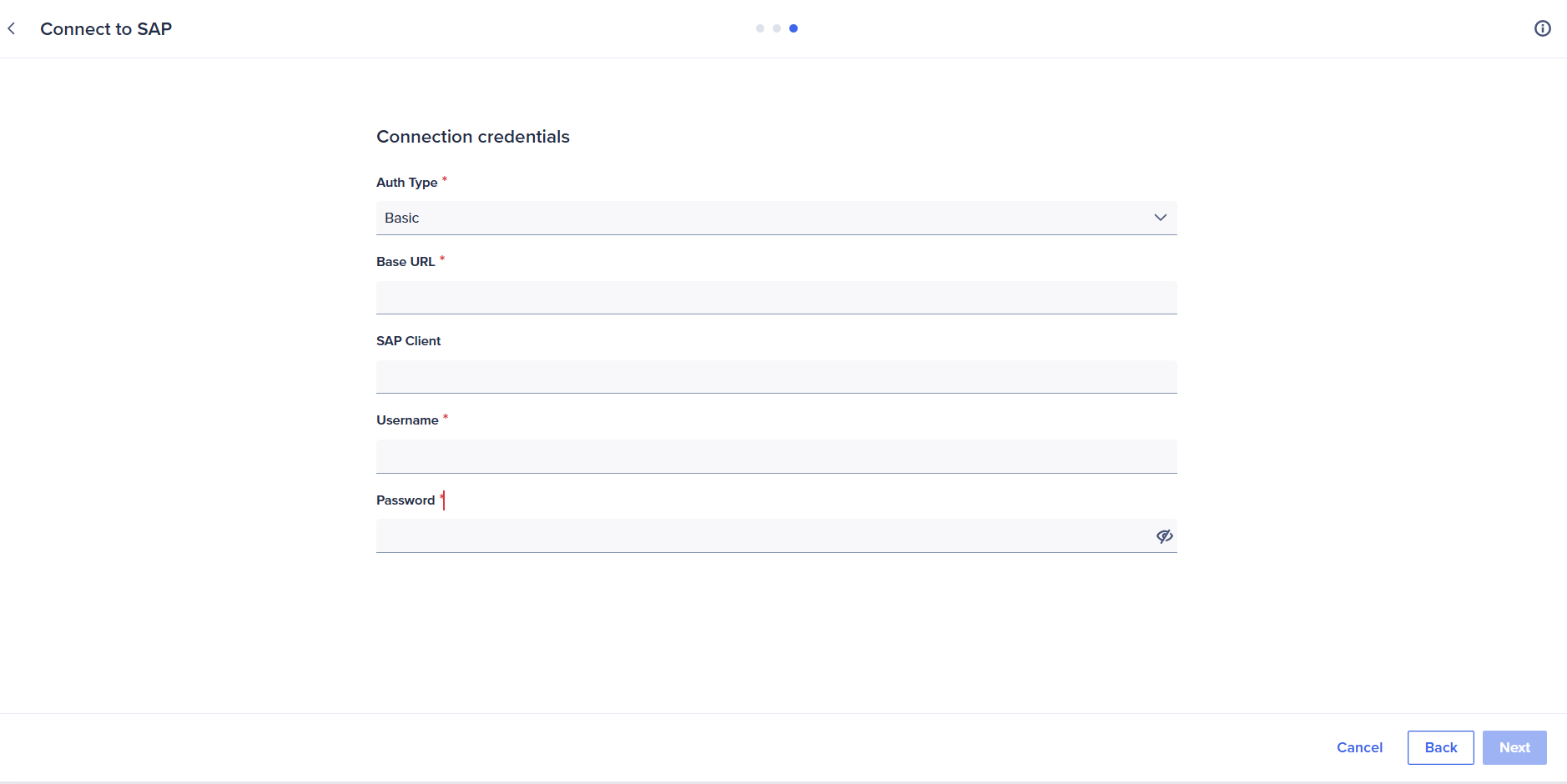Click the Username label
This screenshot has height=784, width=1567.
click(x=407, y=420)
